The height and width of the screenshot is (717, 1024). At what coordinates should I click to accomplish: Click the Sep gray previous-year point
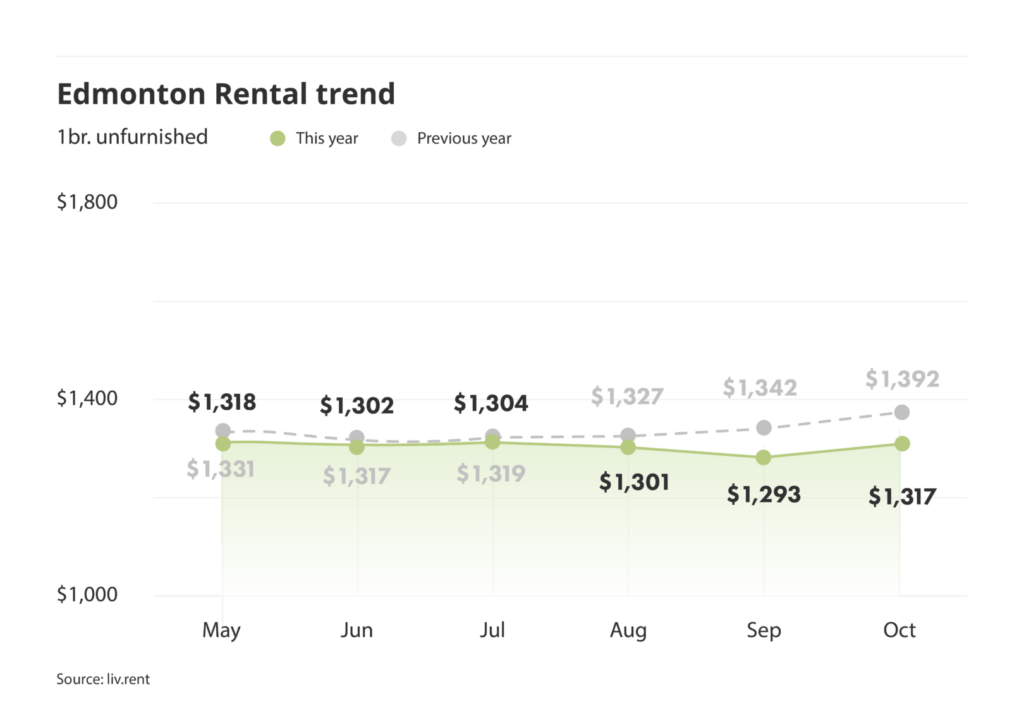pyautogui.click(x=764, y=427)
